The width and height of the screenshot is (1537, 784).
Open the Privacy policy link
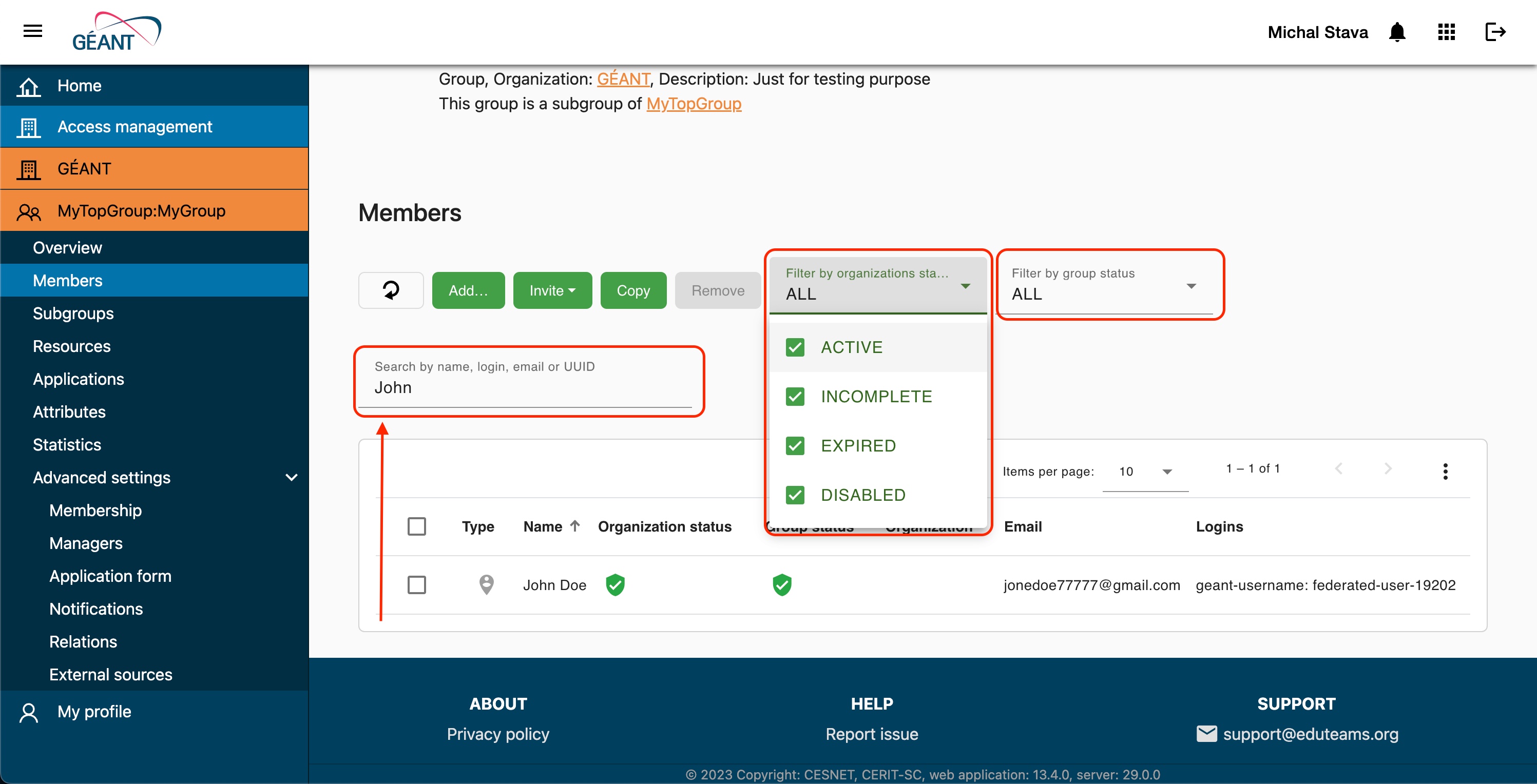[497, 734]
